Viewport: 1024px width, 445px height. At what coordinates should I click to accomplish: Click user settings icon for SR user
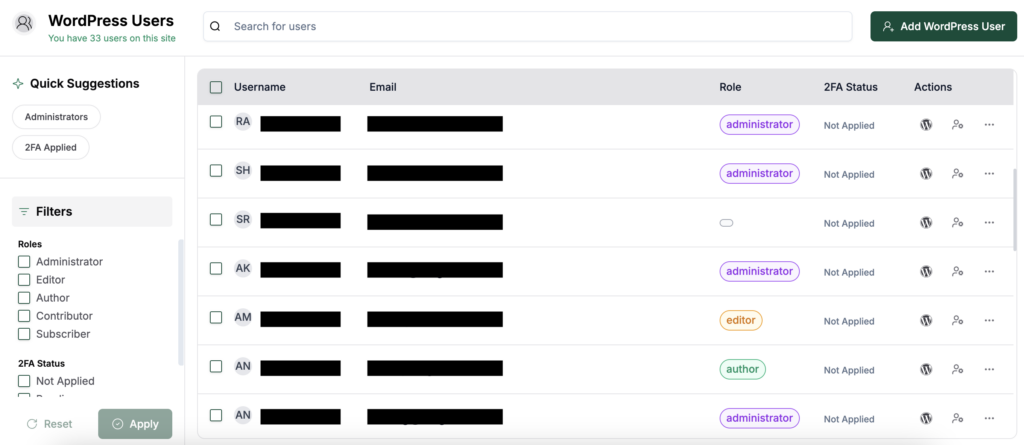click(957, 222)
